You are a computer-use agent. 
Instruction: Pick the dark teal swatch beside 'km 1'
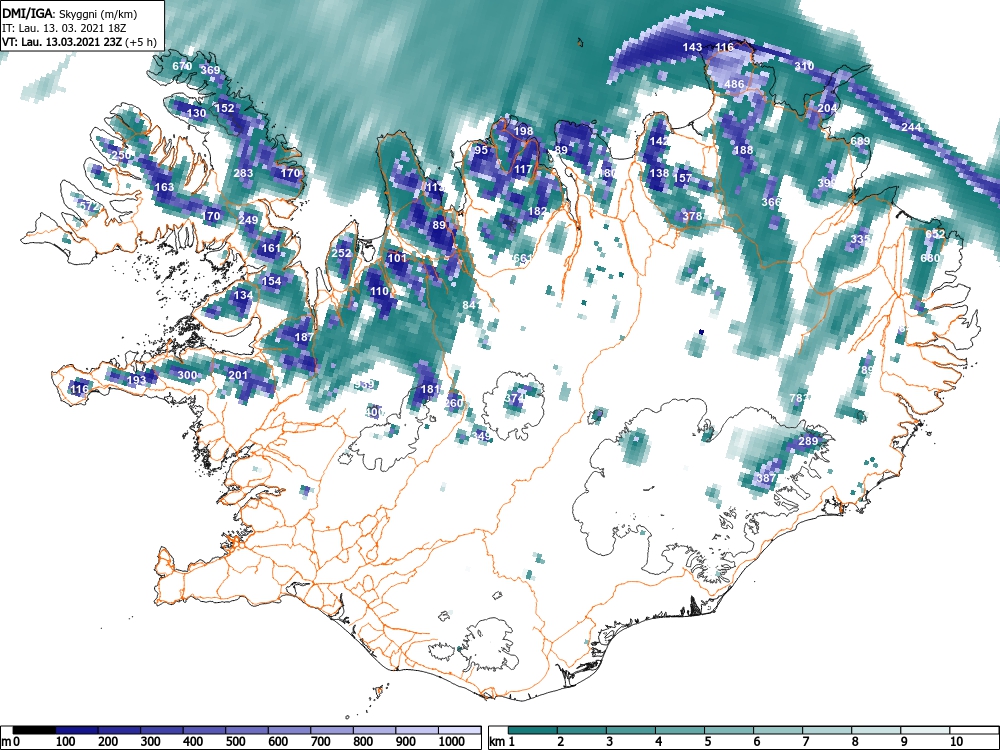533,730
